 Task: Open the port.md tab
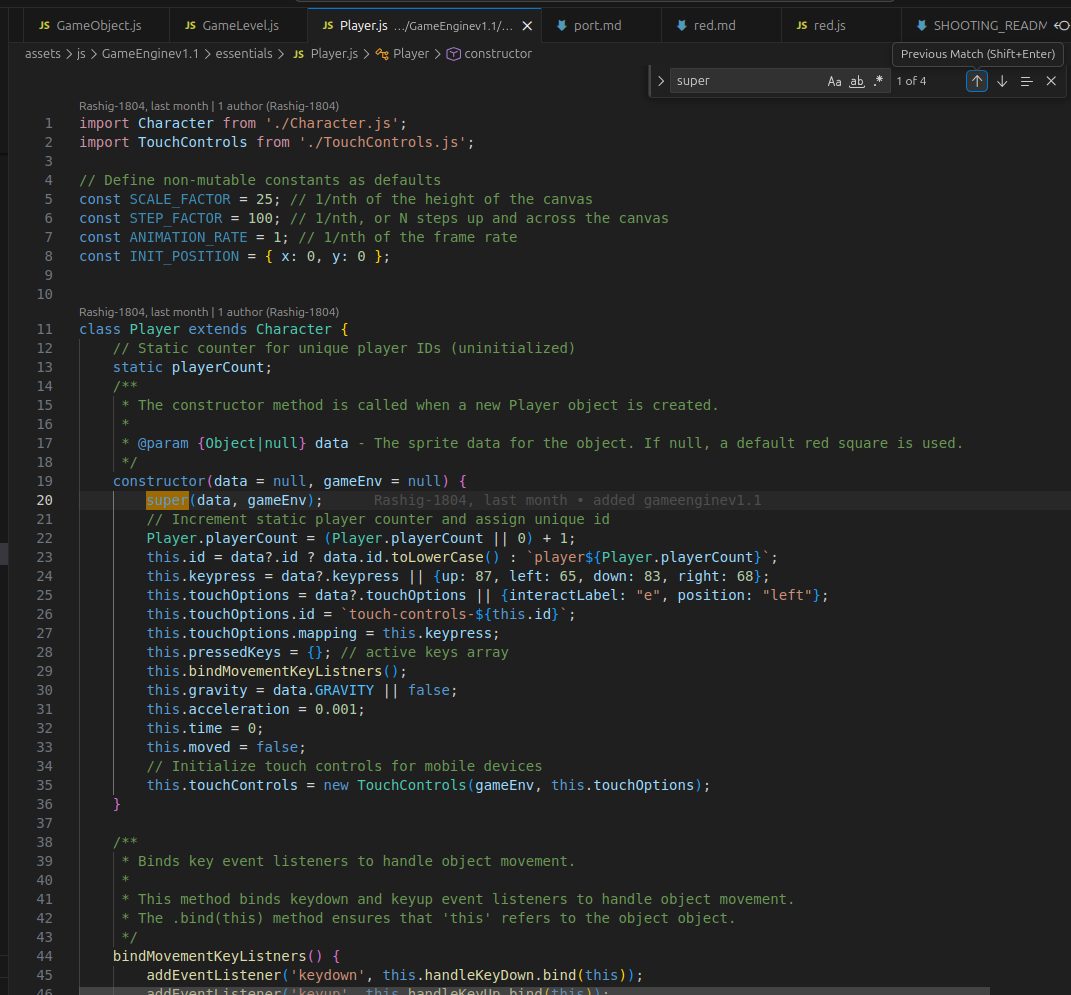tap(589, 26)
